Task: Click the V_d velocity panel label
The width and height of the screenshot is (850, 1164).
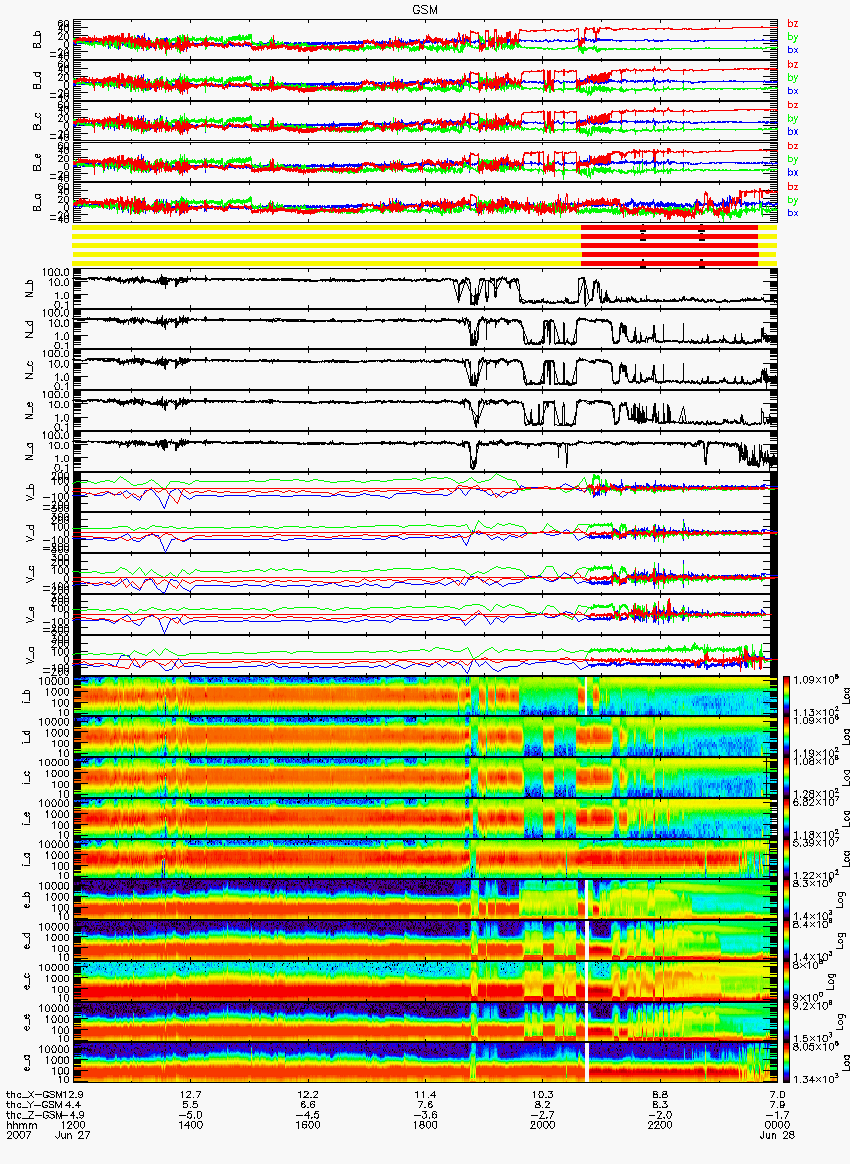Action: click(30, 532)
